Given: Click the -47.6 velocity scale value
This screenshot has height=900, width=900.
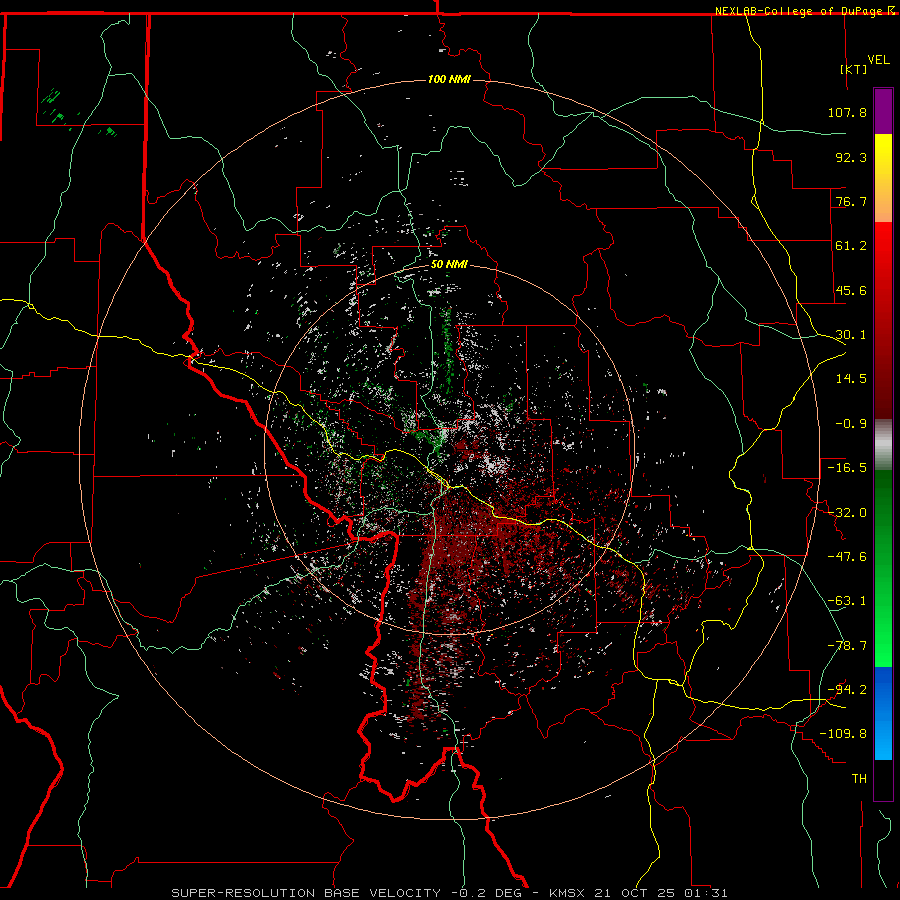Looking at the screenshot, I should (x=847, y=557).
